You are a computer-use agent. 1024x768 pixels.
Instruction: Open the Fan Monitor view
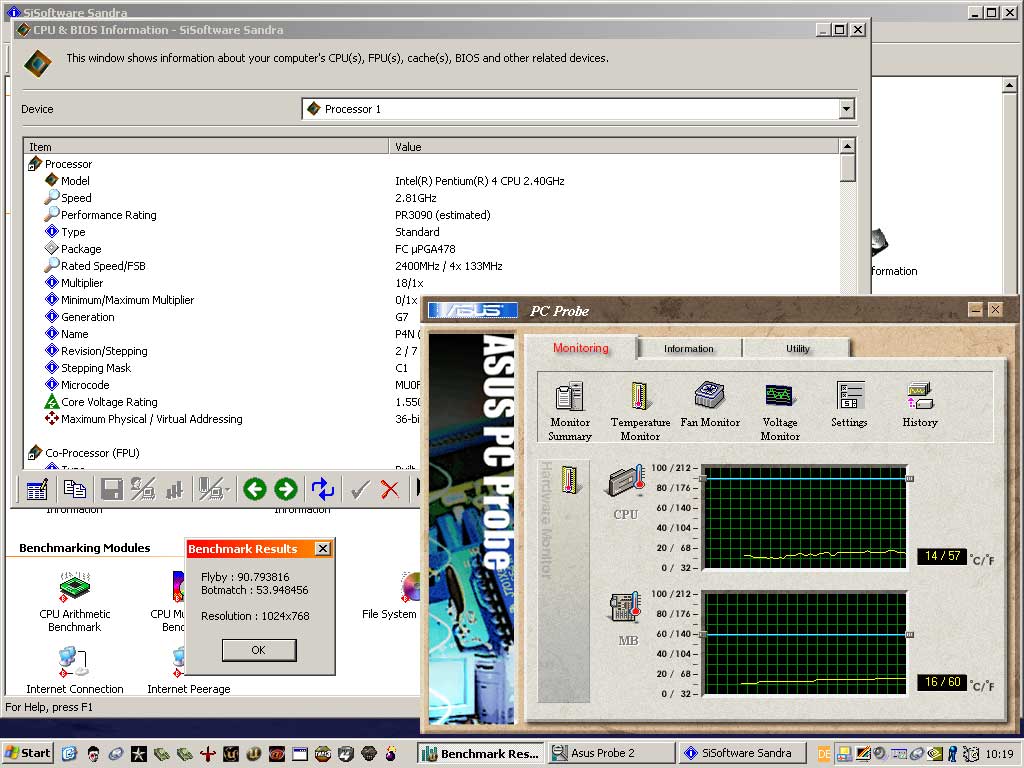point(710,394)
